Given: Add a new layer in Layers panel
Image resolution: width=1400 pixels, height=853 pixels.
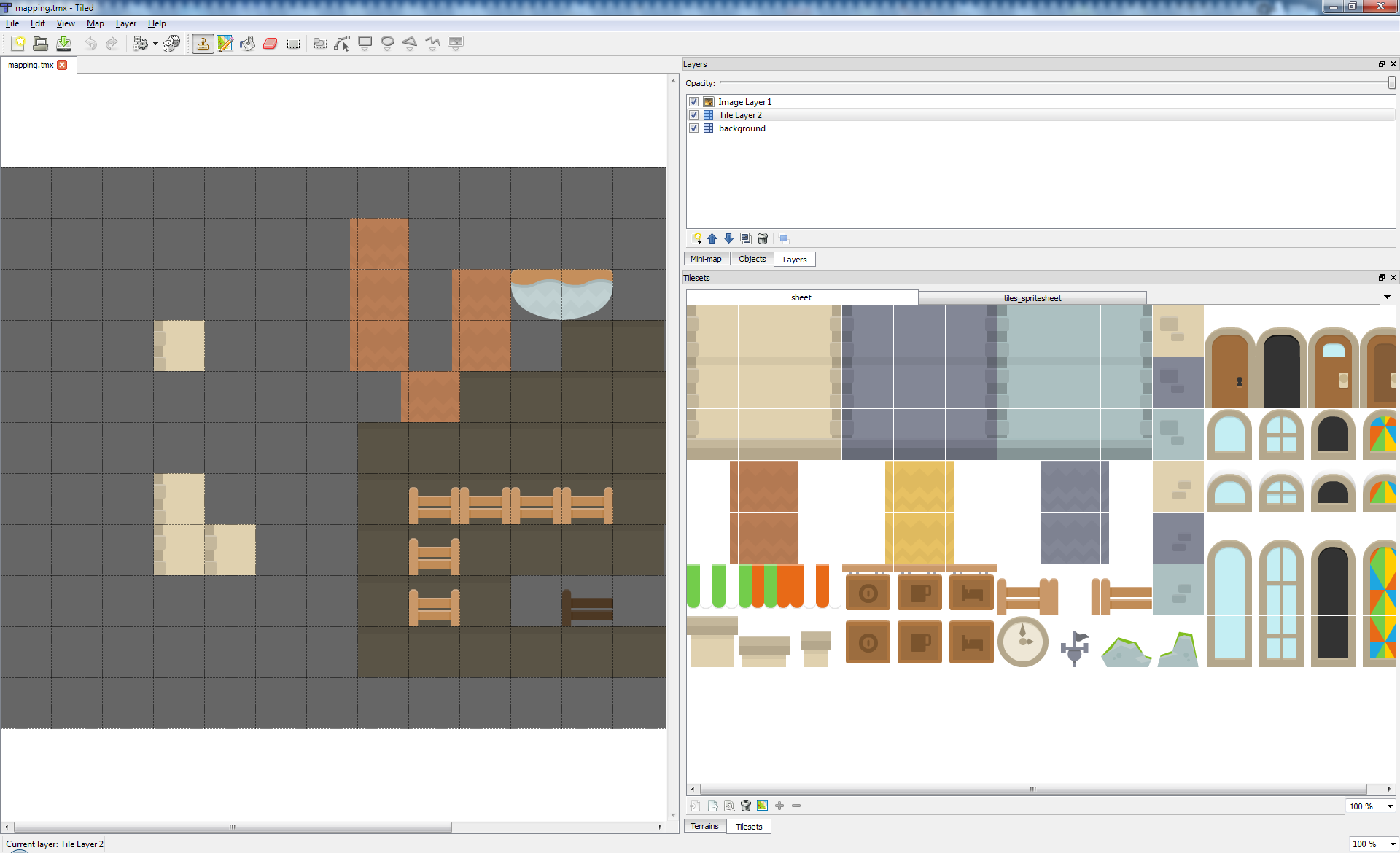Looking at the screenshot, I should point(696,238).
